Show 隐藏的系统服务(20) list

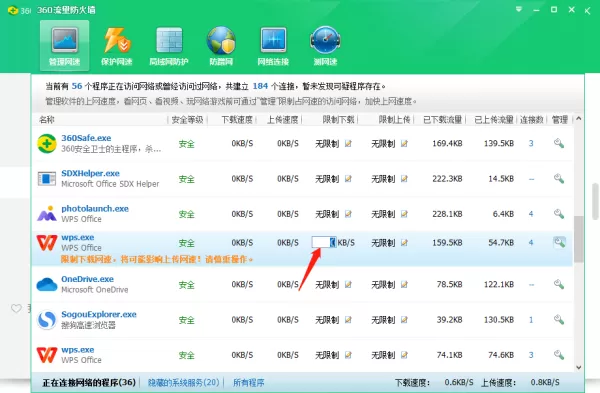click(184, 382)
